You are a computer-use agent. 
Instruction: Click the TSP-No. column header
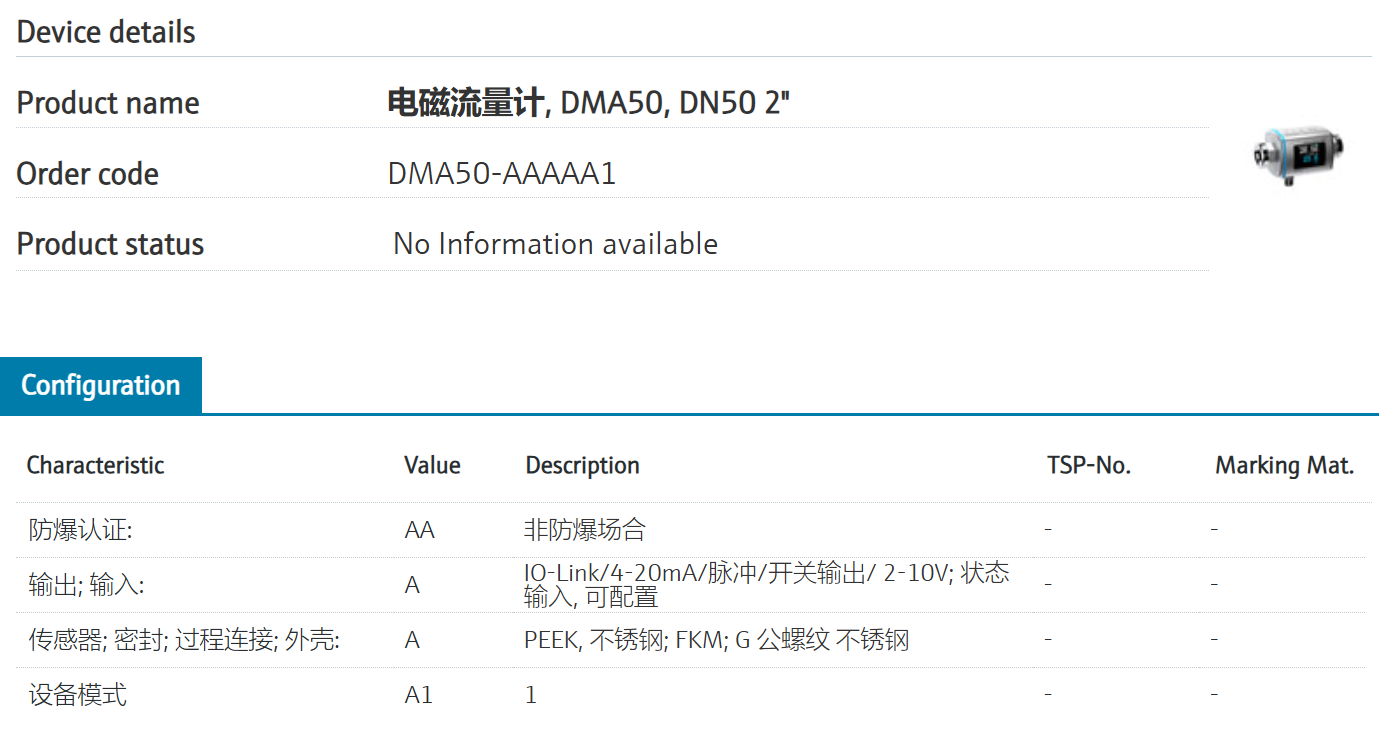click(x=1089, y=465)
